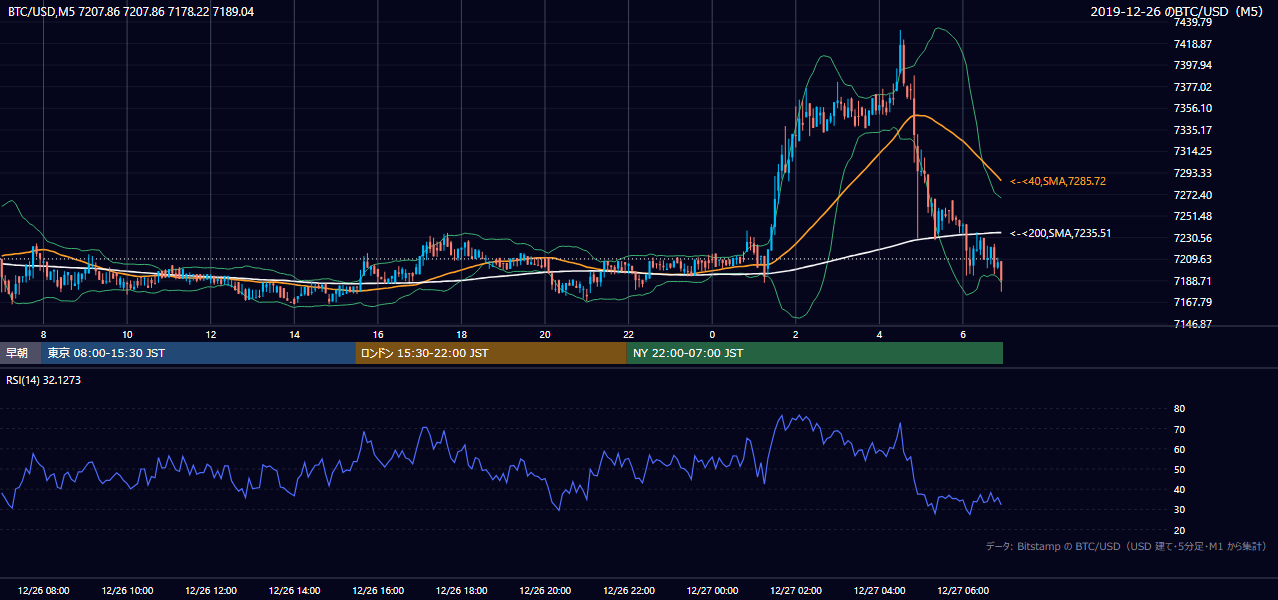Click the 12/27 00:00 time axis label
The height and width of the screenshot is (600, 1278).
[x=713, y=591]
